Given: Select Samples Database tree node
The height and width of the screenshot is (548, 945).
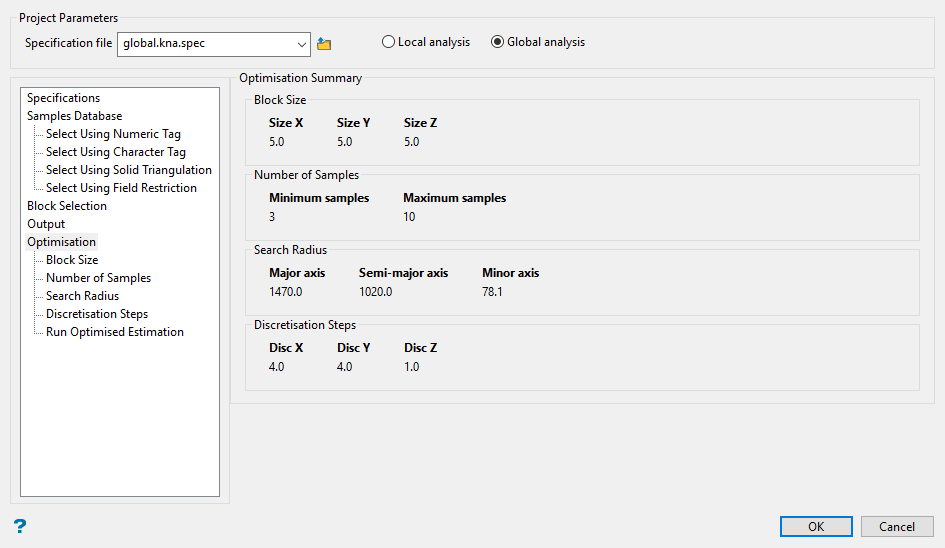Looking at the screenshot, I should coord(74,116).
